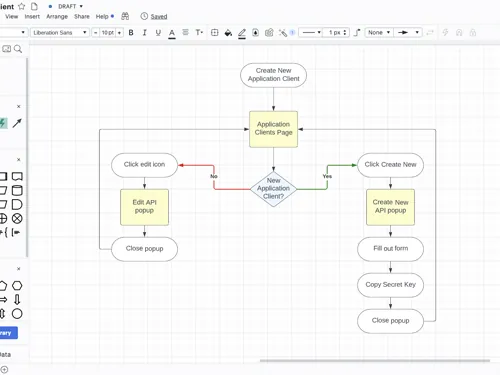The height and width of the screenshot is (375, 500).
Task: Click the binoculars search feature icon
Action: point(125,16)
